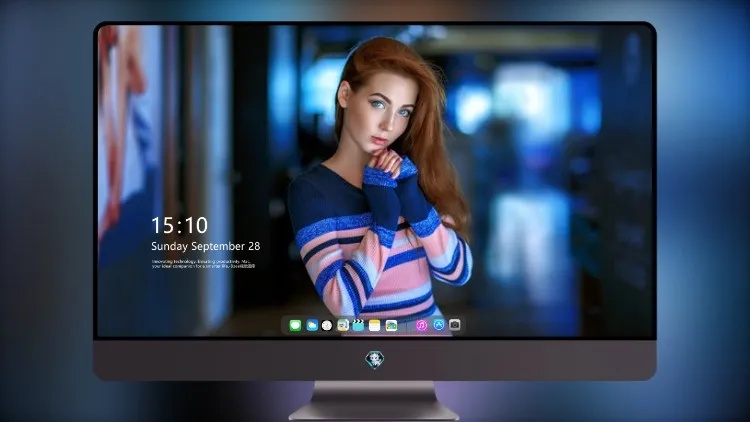Image resolution: width=750 pixels, height=422 pixels.
Task: Open the blue App Store icon
Action: (439, 325)
